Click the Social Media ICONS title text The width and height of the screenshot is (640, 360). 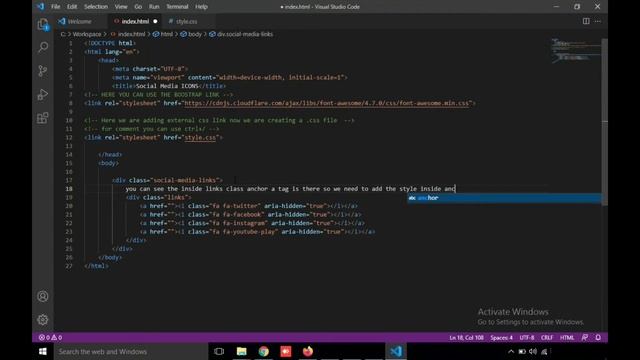click(167, 86)
